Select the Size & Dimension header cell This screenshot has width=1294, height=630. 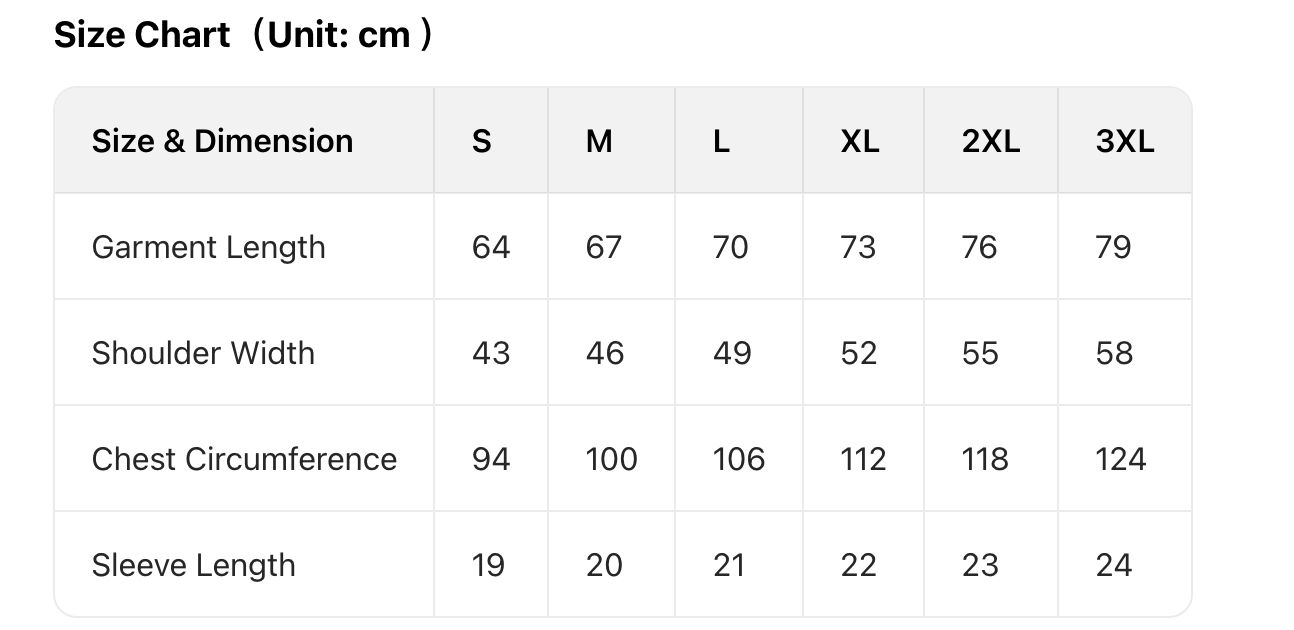pyautogui.click(x=222, y=141)
